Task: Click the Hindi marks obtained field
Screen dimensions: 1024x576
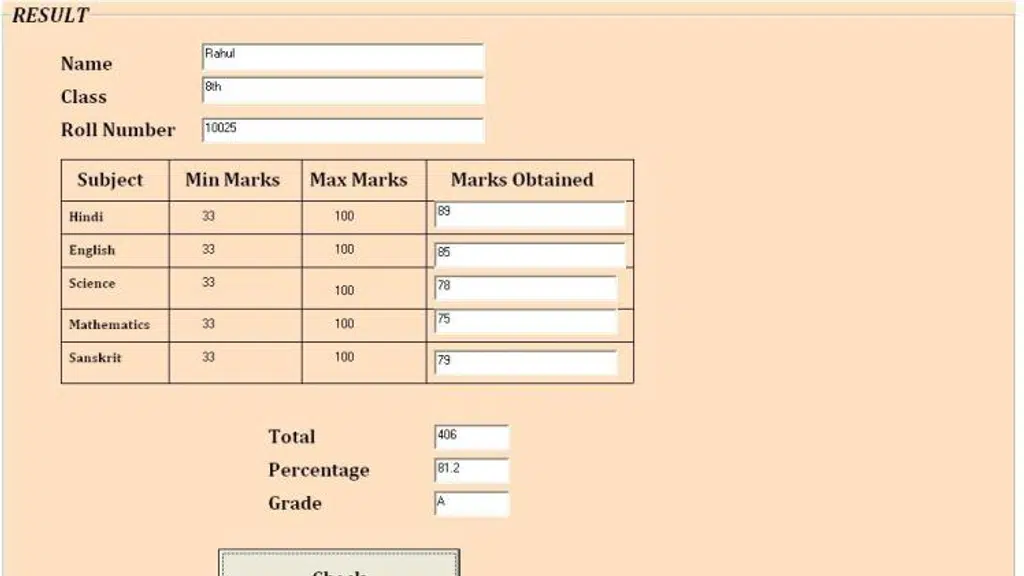Action: click(x=530, y=214)
